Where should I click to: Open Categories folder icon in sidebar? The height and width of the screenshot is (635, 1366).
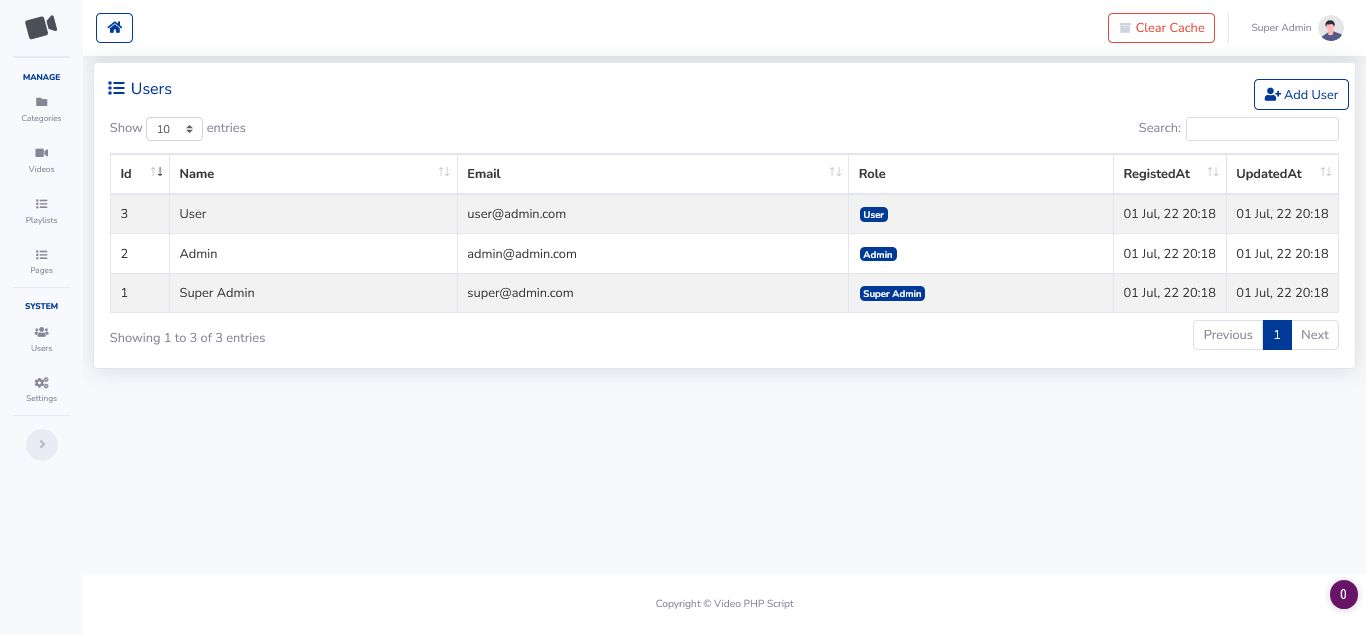pyautogui.click(x=41, y=103)
